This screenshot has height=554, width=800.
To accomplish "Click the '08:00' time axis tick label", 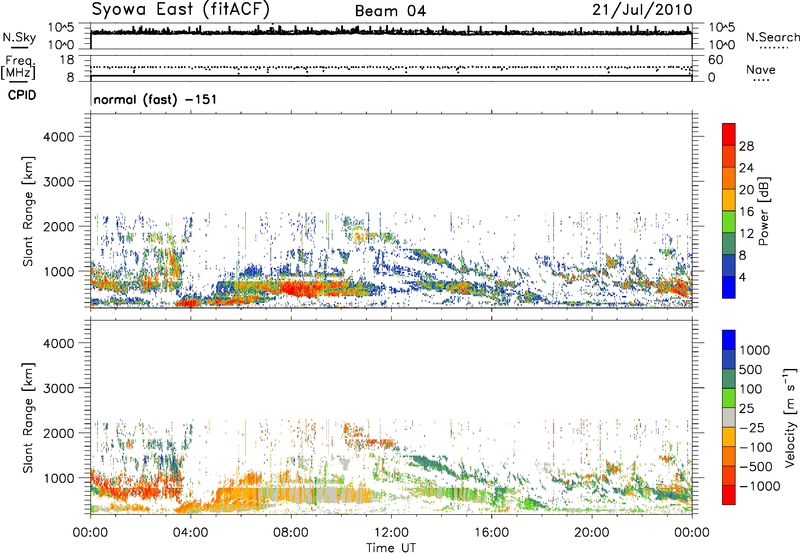I will pyautogui.click(x=290, y=533).
